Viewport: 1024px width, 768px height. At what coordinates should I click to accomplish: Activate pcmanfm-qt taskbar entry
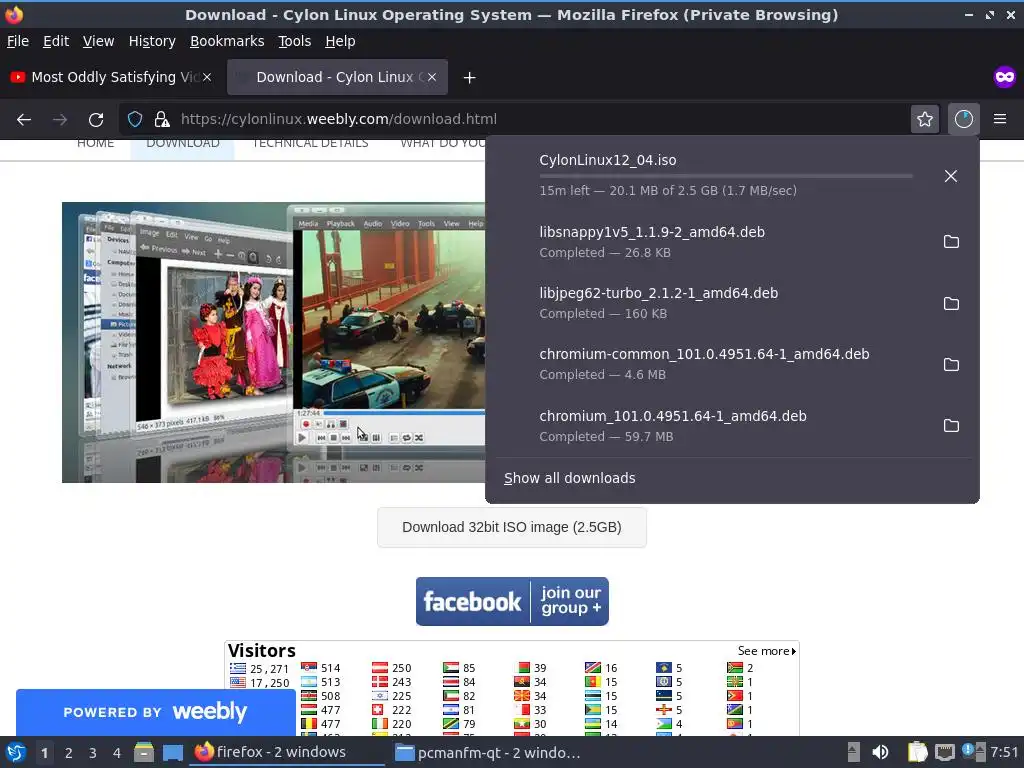pyautogui.click(x=488, y=752)
